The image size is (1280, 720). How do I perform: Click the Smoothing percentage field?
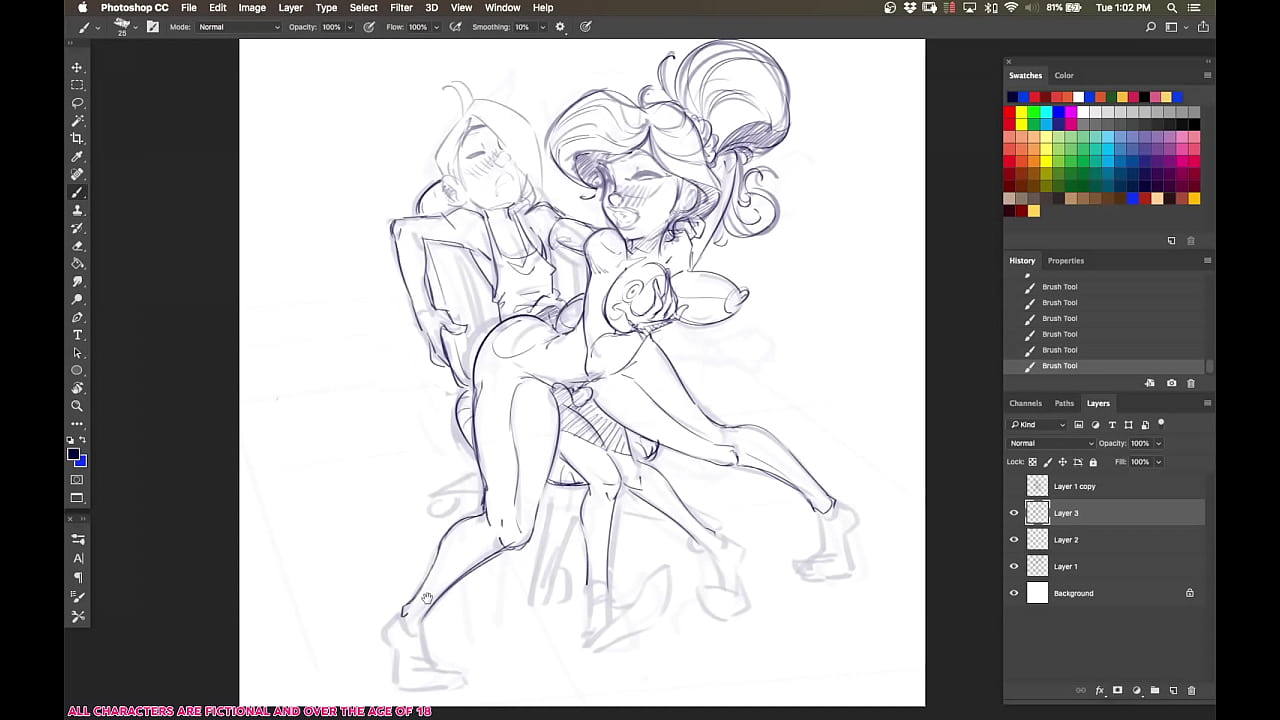522,27
